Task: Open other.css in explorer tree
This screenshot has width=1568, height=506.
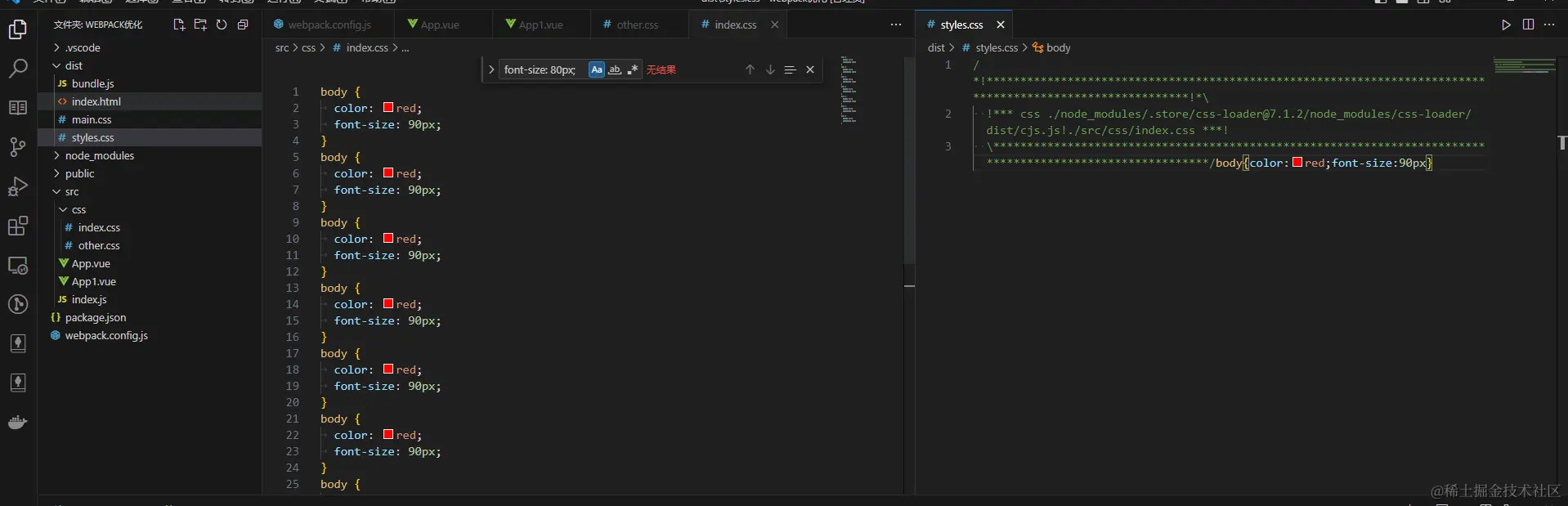Action: [150, 245]
